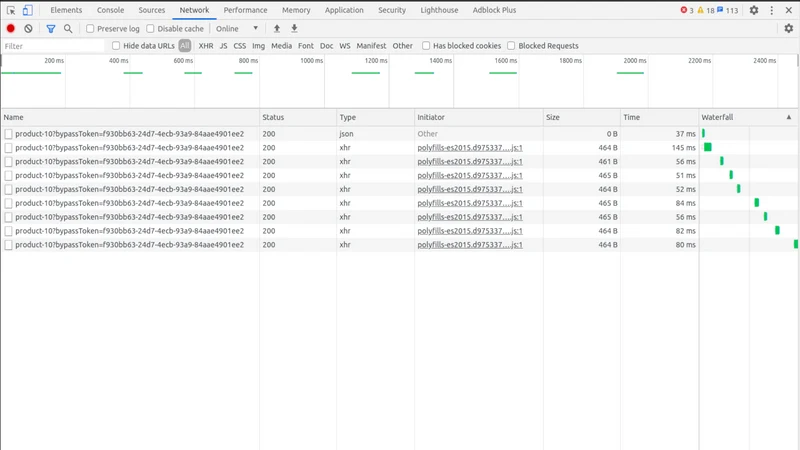The height and width of the screenshot is (450, 800).
Task: Import HAR file with upload arrow
Action: [277, 29]
